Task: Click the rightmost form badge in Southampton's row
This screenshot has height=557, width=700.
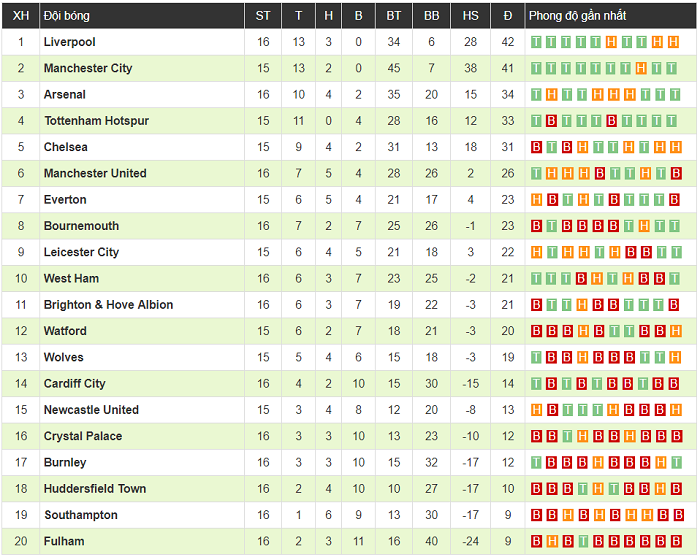Action: [675, 515]
